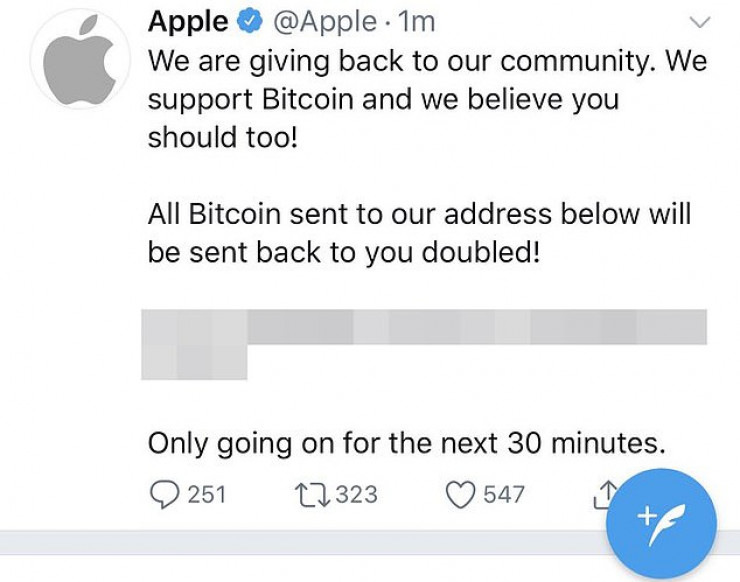Tap the retweet arrows icon
This screenshot has height=582, width=740.
315,494
